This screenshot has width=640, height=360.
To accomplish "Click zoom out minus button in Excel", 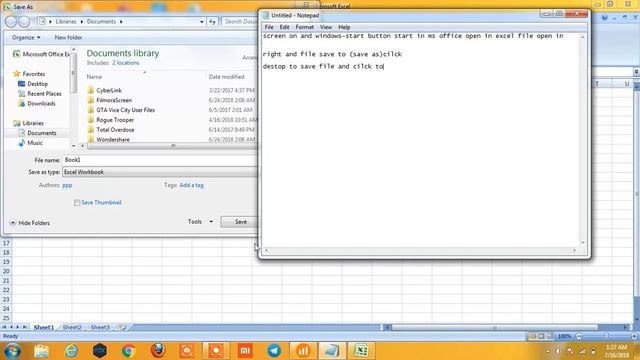I will coord(579,336).
